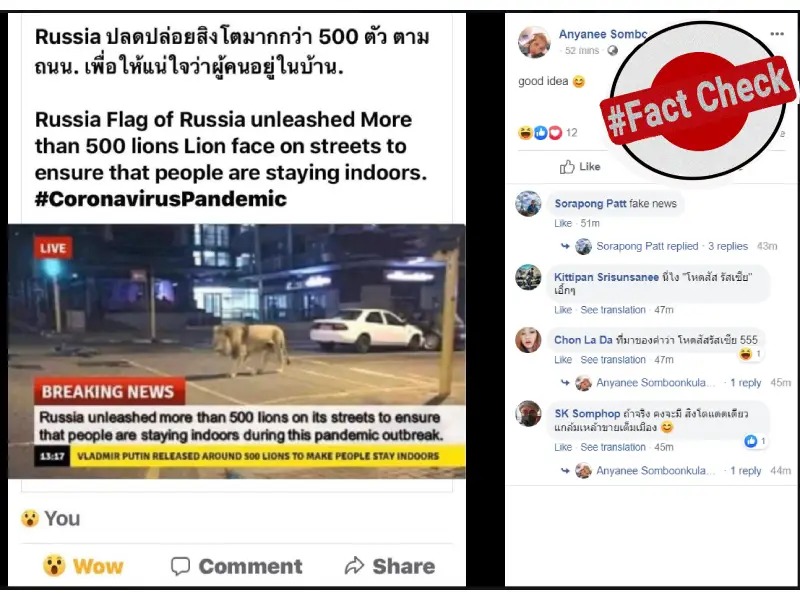Click Anyanee's profile picture avatar
This screenshot has height=600, width=800.
coord(534,42)
